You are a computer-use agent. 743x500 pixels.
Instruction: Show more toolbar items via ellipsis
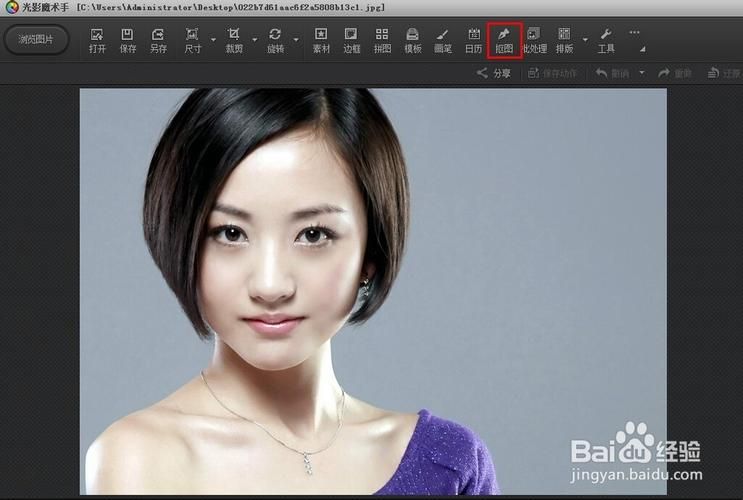(634, 33)
